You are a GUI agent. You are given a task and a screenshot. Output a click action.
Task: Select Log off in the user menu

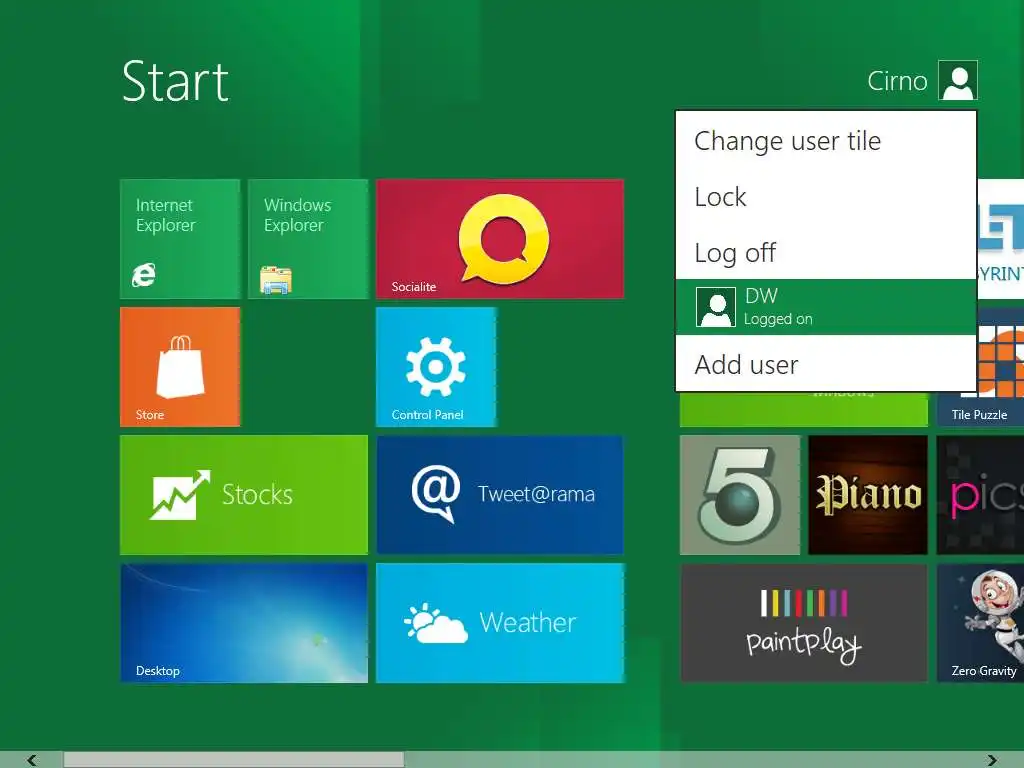[x=826, y=252]
